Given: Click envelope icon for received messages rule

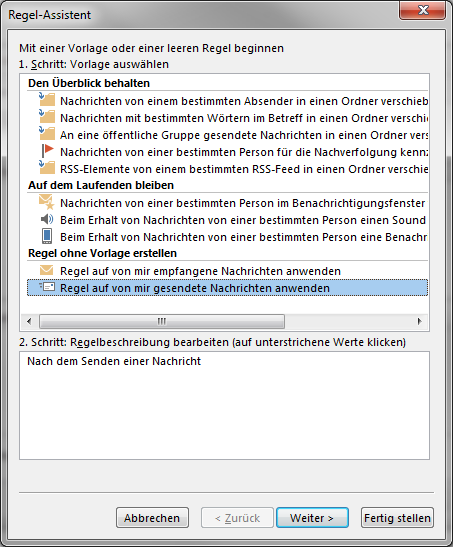Looking at the screenshot, I should (47, 270).
